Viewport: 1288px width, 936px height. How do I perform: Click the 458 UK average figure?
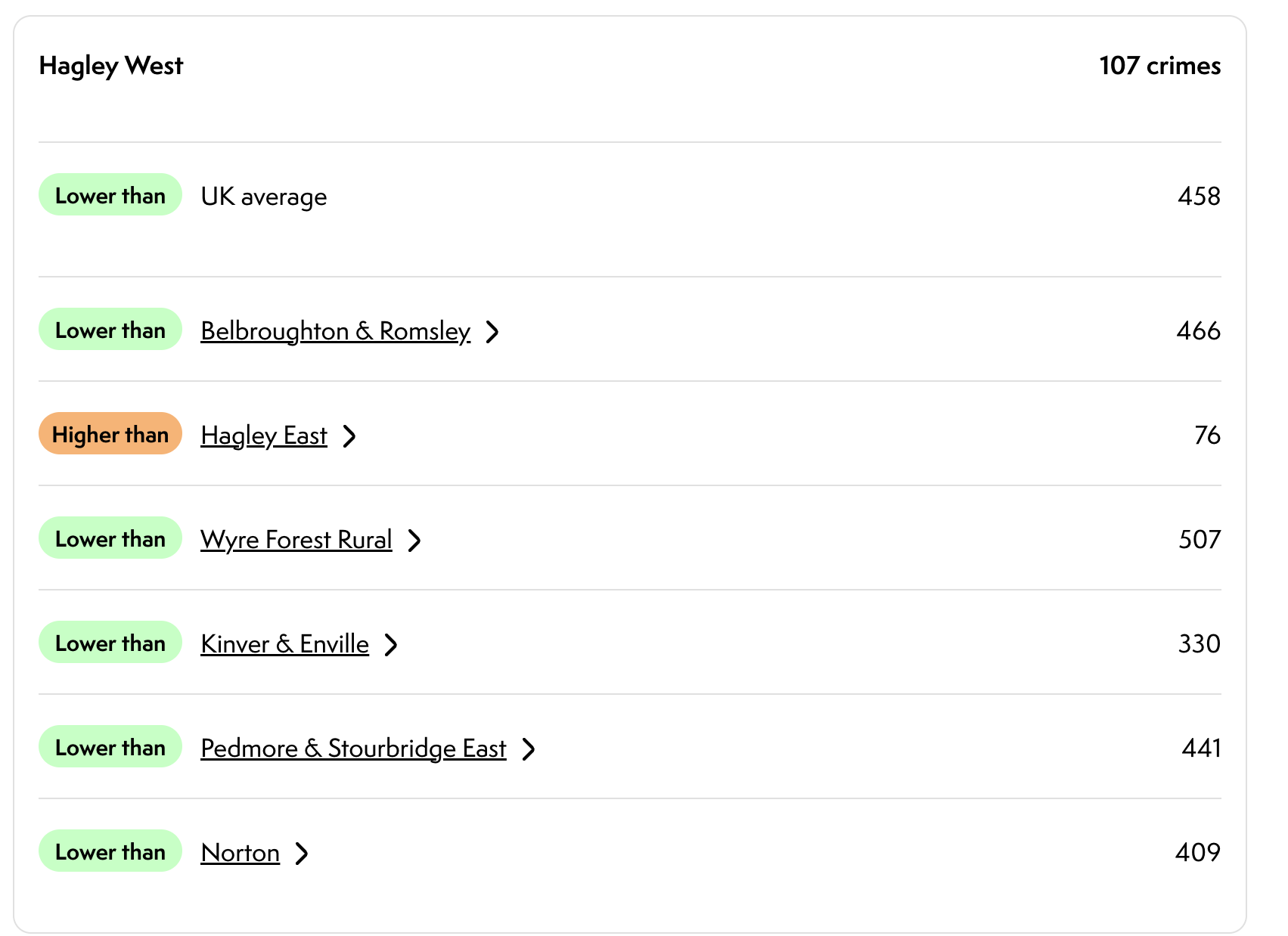1199,197
